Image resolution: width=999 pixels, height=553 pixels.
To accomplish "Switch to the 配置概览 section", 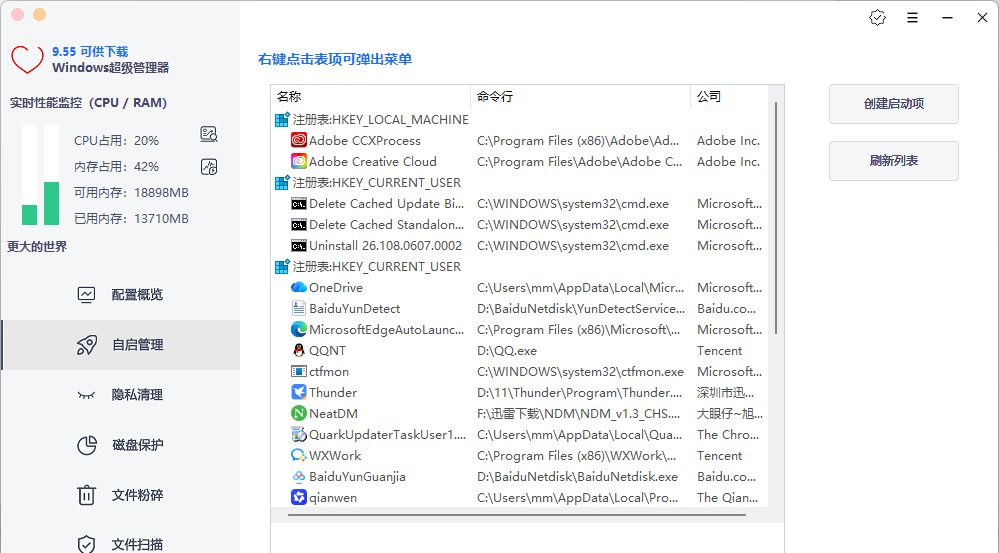I will (x=120, y=294).
